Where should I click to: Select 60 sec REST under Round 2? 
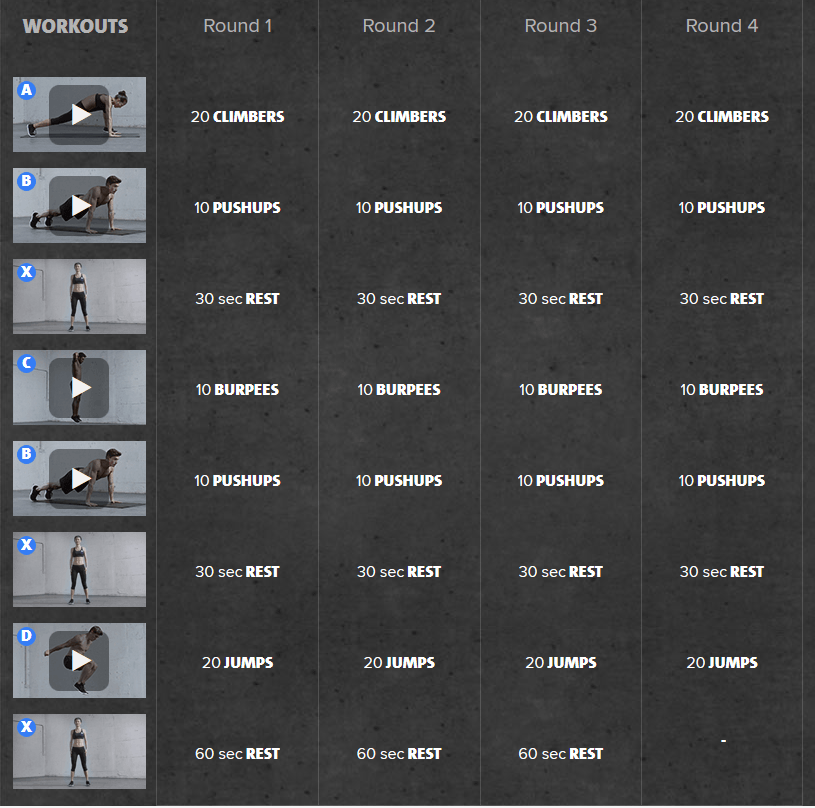tap(399, 754)
